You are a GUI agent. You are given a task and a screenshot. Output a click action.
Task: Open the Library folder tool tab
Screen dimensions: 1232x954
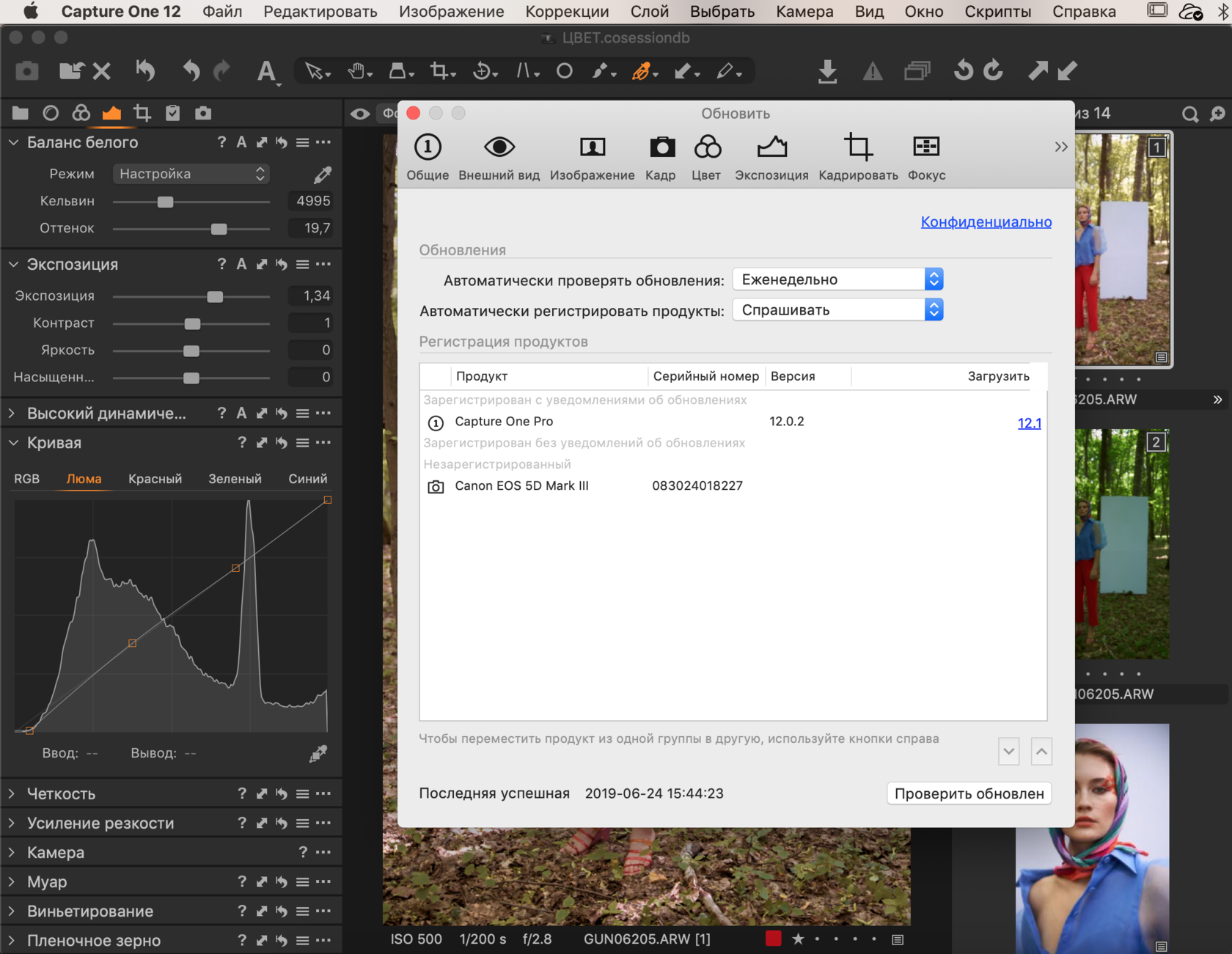click(x=20, y=113)
